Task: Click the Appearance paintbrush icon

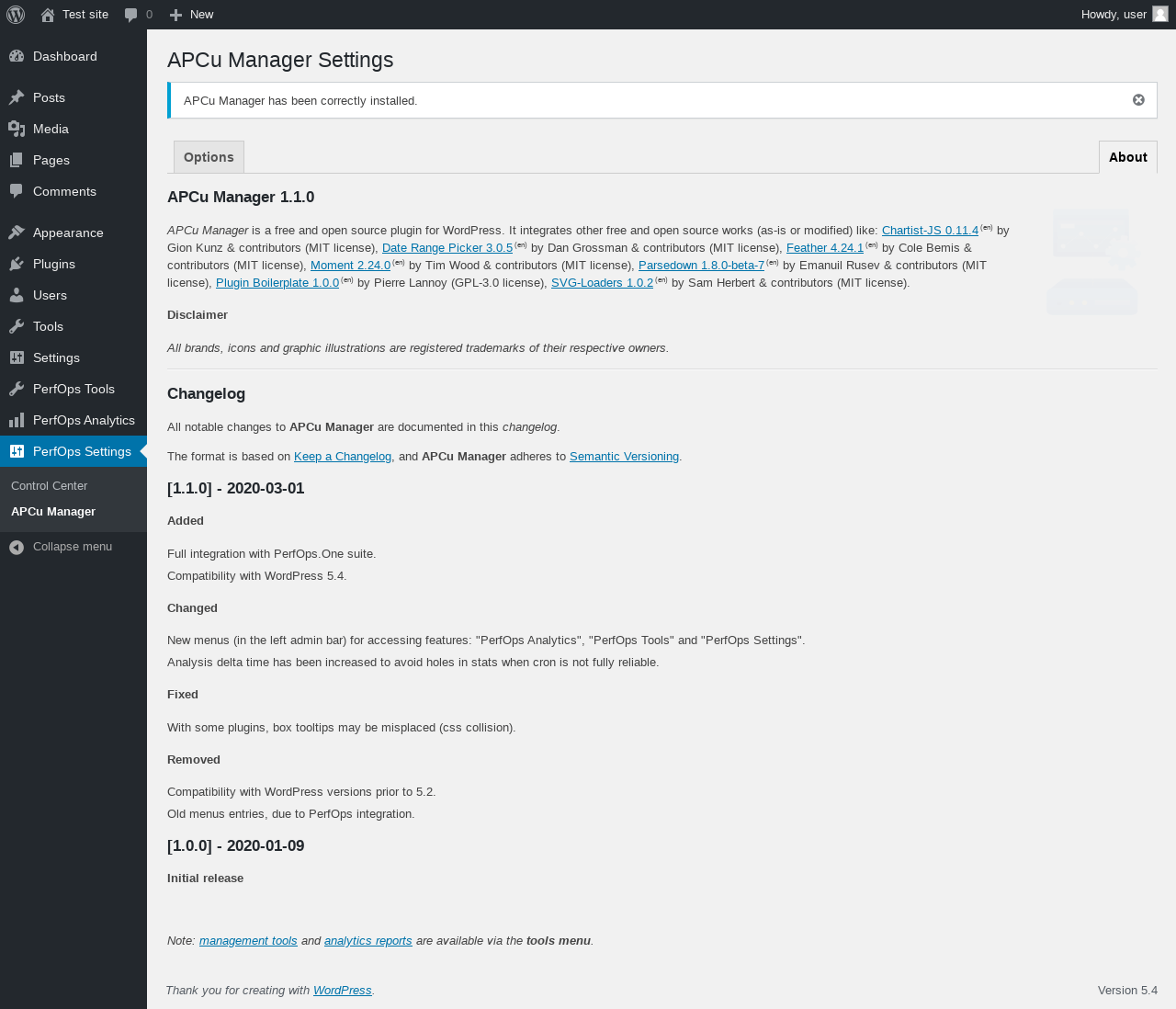Action: (17, 232)
